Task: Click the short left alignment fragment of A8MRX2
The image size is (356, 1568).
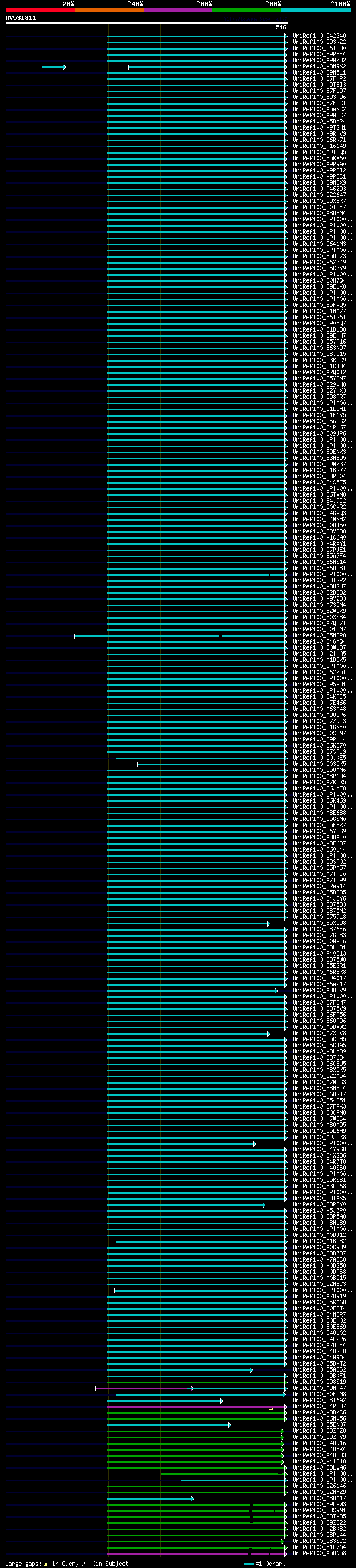Action: pos(53,67)
